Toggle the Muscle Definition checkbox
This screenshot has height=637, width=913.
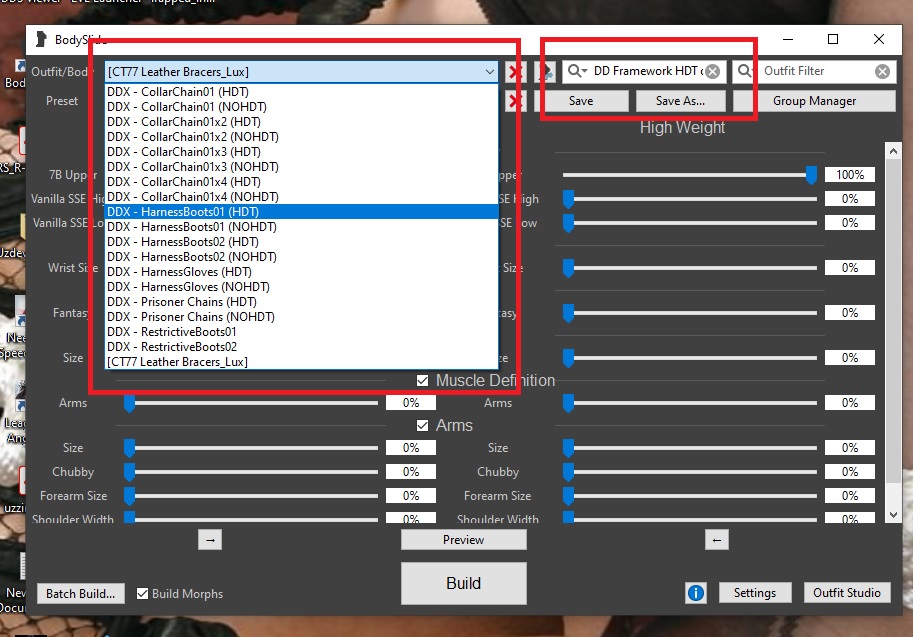pos(423,381)
